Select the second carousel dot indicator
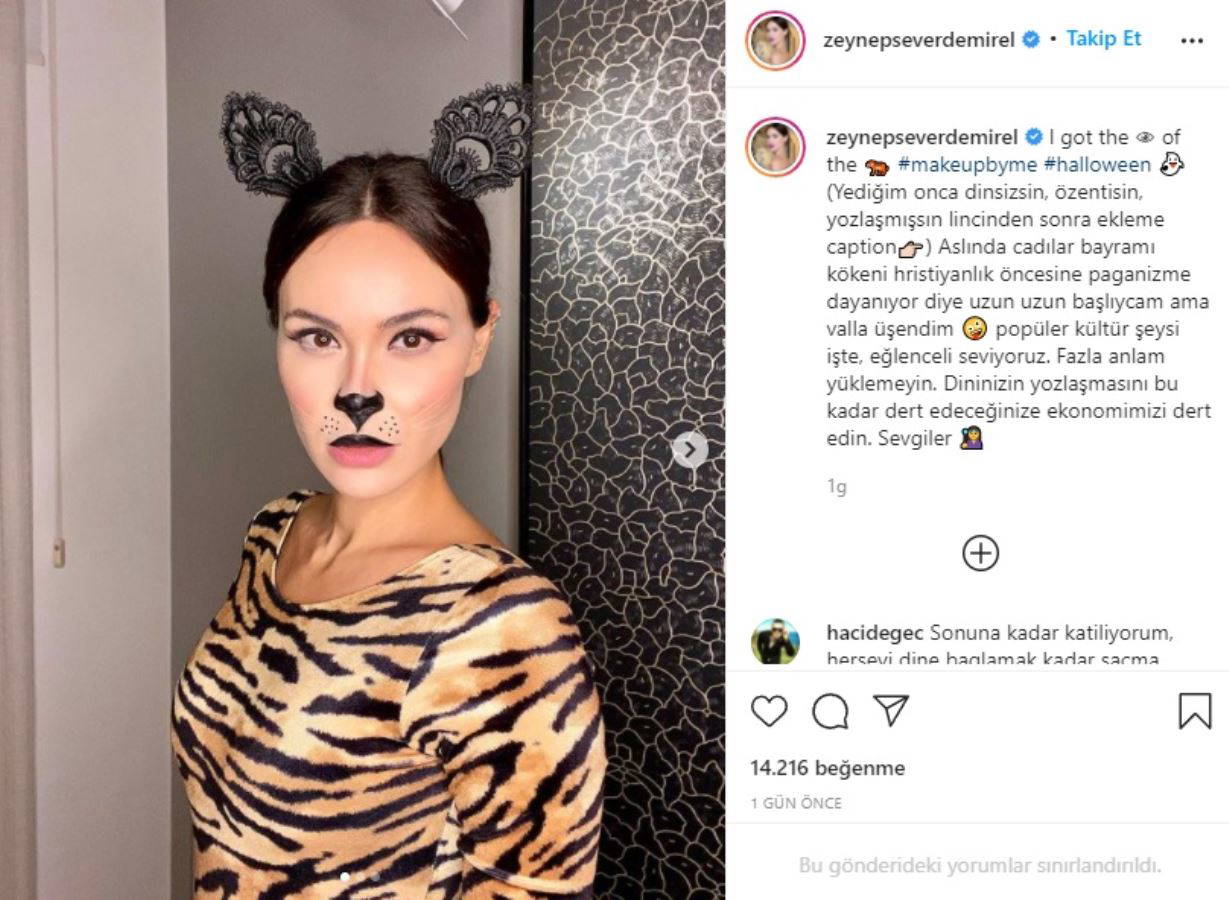1229x900 pixels. [374, 876]
